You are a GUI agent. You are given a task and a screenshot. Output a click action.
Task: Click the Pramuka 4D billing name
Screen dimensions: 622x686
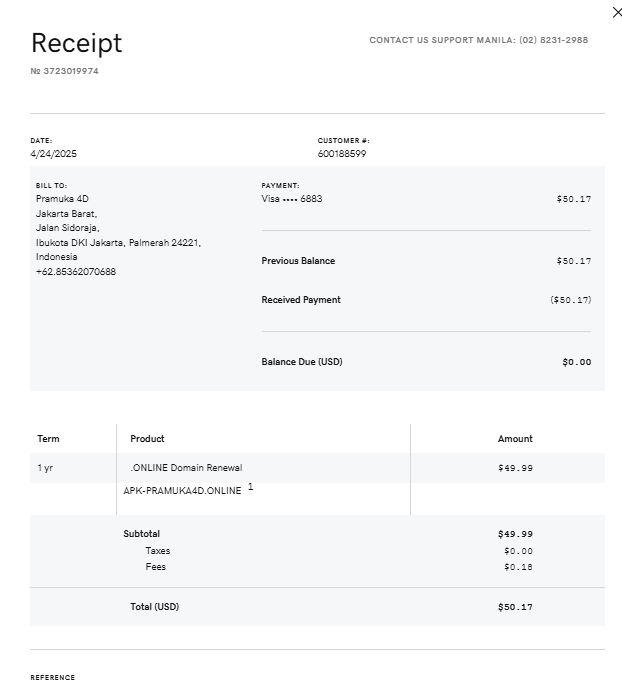click(x=62, y=199)
